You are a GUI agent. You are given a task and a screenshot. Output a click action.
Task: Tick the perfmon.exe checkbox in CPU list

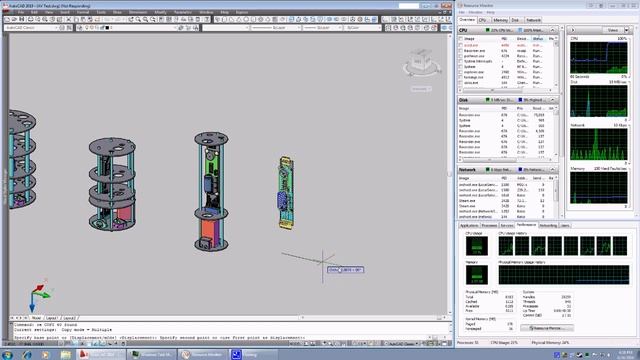[x=461, y=56]
